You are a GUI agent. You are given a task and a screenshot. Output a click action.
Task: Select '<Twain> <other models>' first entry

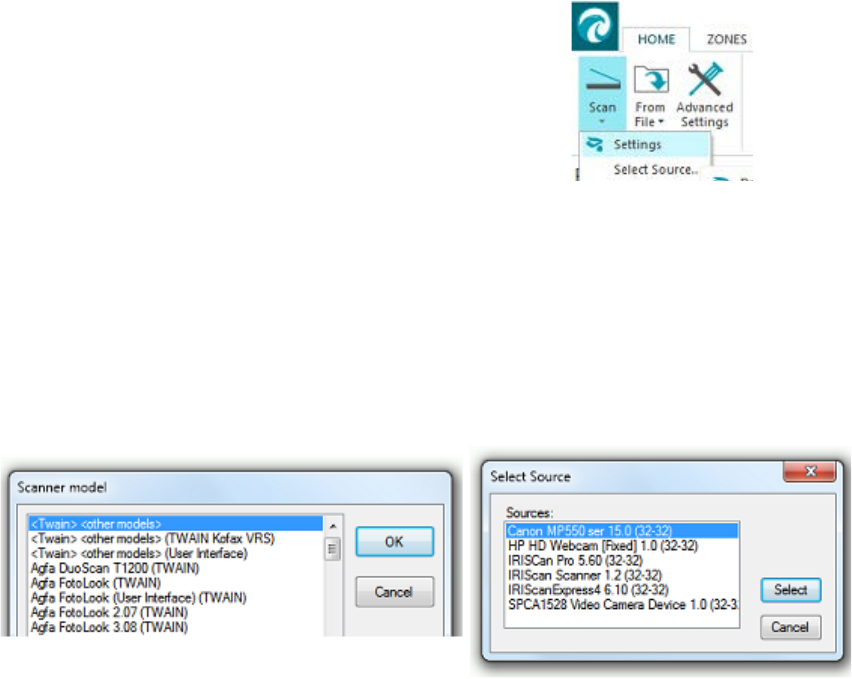176,524
